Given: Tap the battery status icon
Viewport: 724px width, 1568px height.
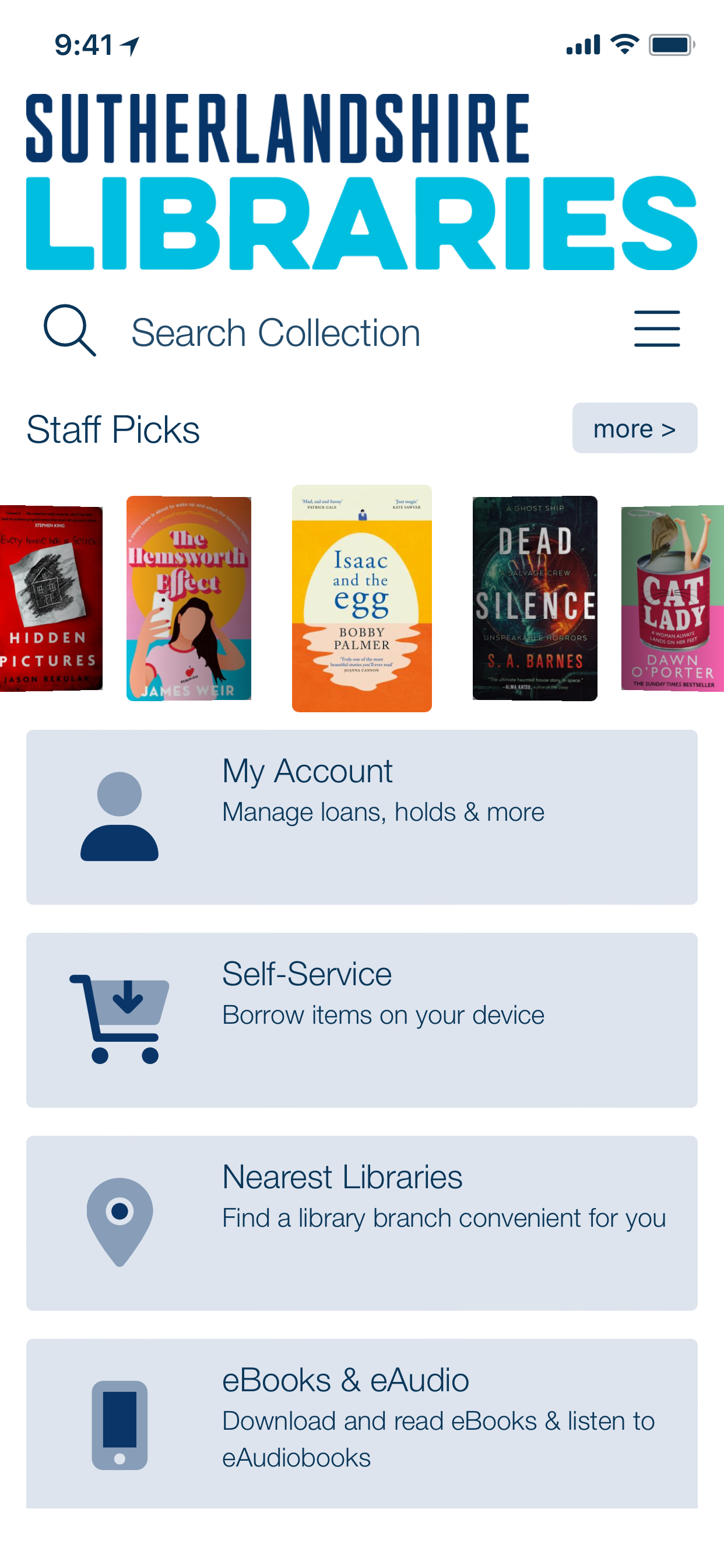Looking at the screenshot, I should point(671,44).
